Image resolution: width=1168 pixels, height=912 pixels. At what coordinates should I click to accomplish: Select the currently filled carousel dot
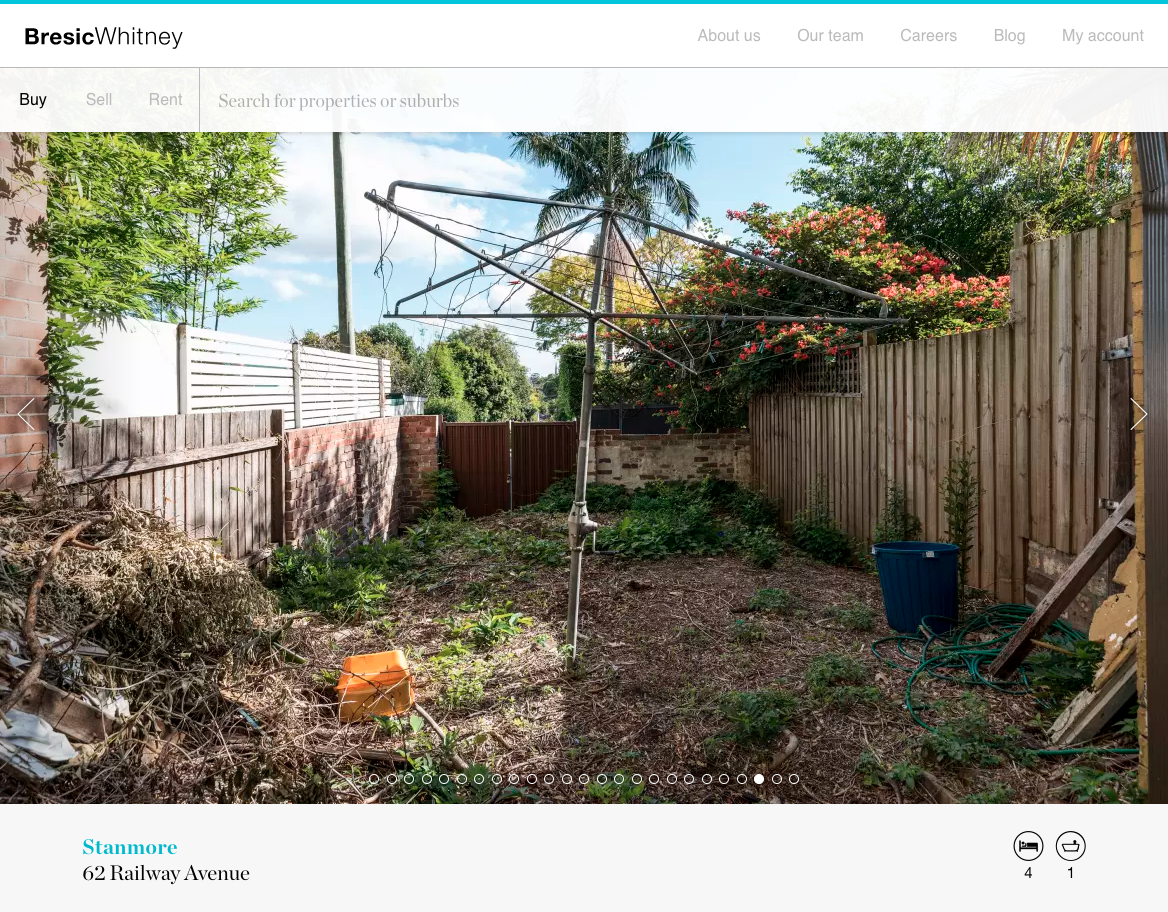coord(759,779)
